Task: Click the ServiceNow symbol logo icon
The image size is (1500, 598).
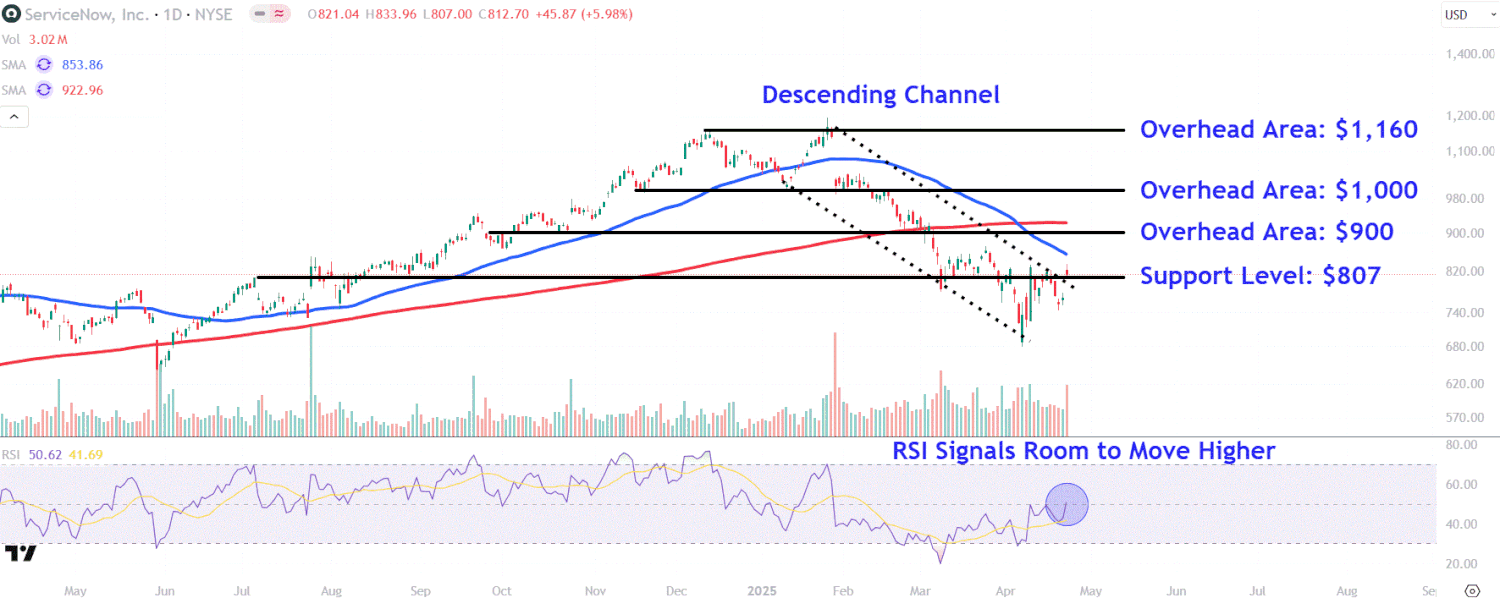Action: (11, 14)
